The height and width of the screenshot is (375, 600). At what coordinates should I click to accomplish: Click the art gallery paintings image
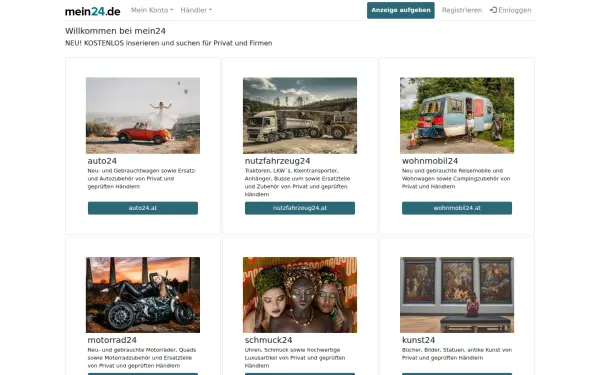click(457, 295)
